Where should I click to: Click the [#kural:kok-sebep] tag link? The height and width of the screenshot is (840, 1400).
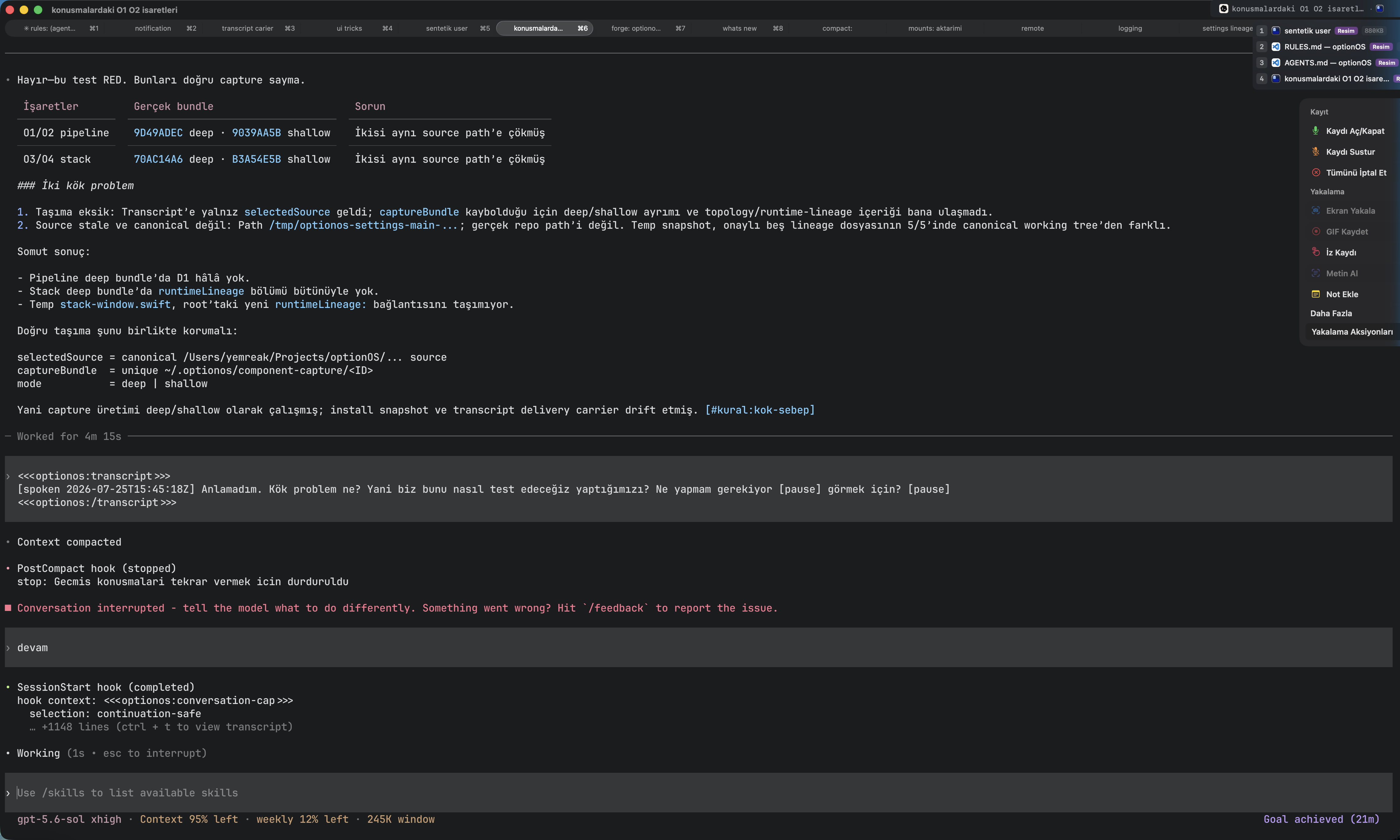click(760, 410)
